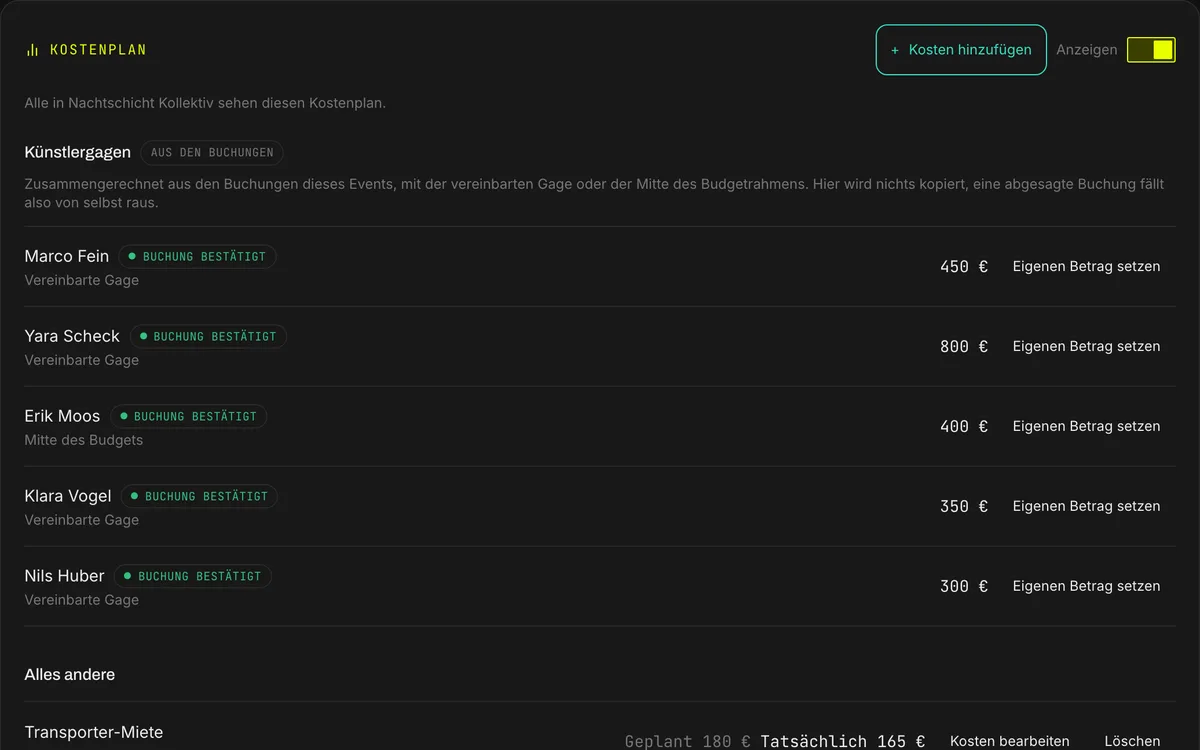
Task: Click Kosten bearbeiten for Transporter-Miete
Action: [1010, 741]
